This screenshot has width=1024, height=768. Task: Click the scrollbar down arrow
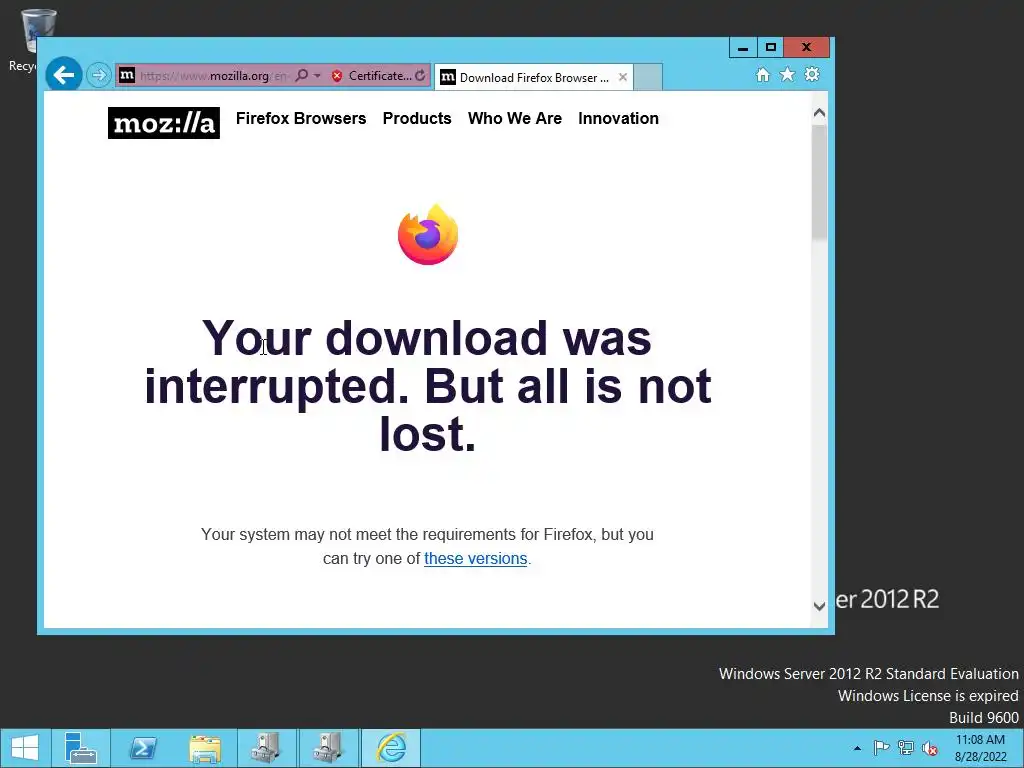coord(819,606)
